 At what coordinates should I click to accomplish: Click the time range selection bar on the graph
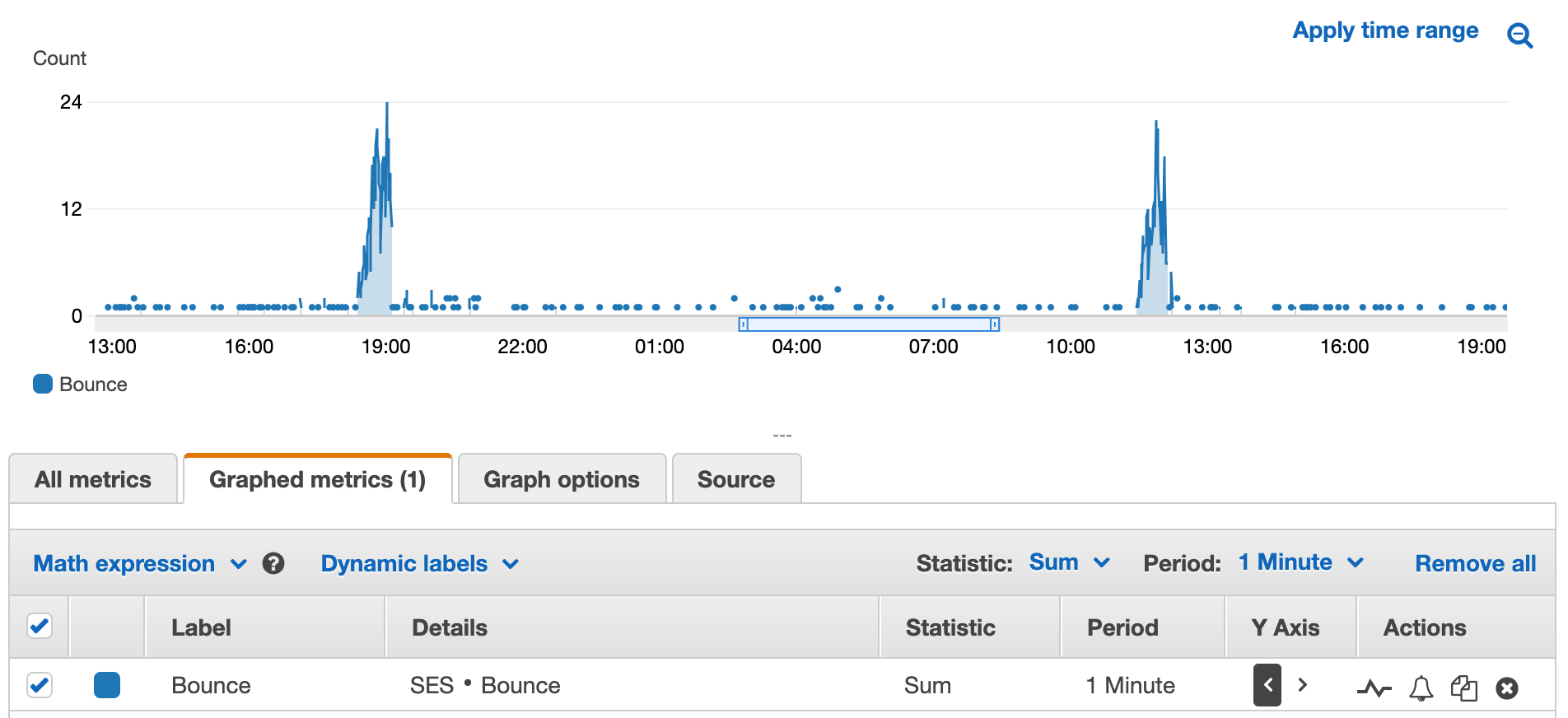coord(869,324)
